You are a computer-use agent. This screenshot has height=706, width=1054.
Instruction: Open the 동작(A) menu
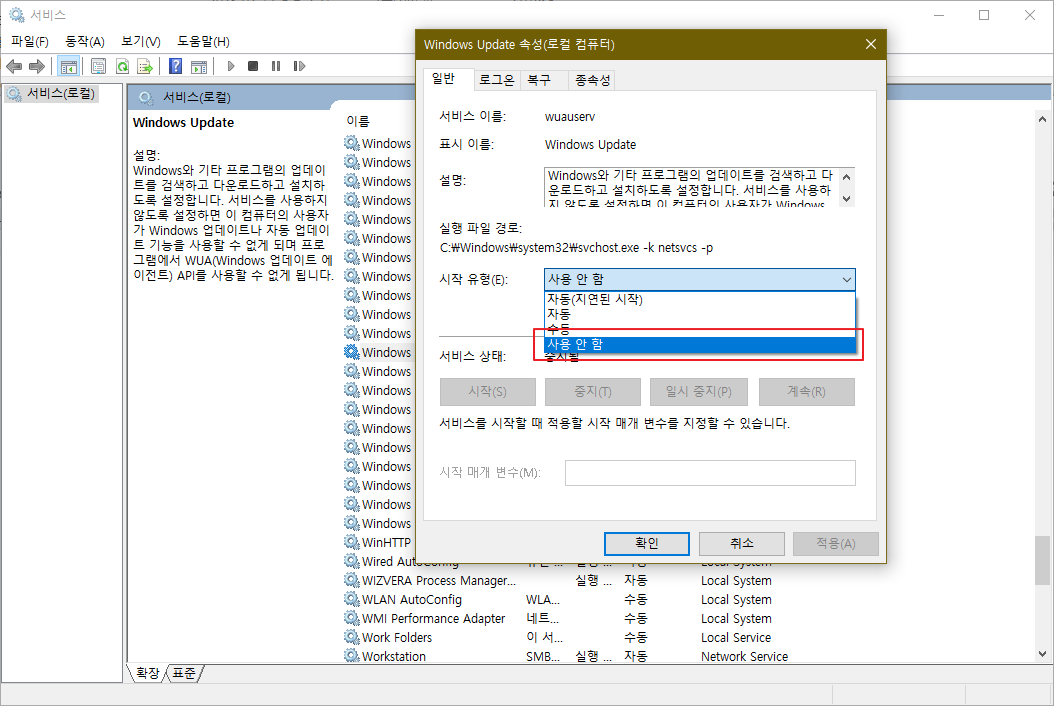pos(85,42)
